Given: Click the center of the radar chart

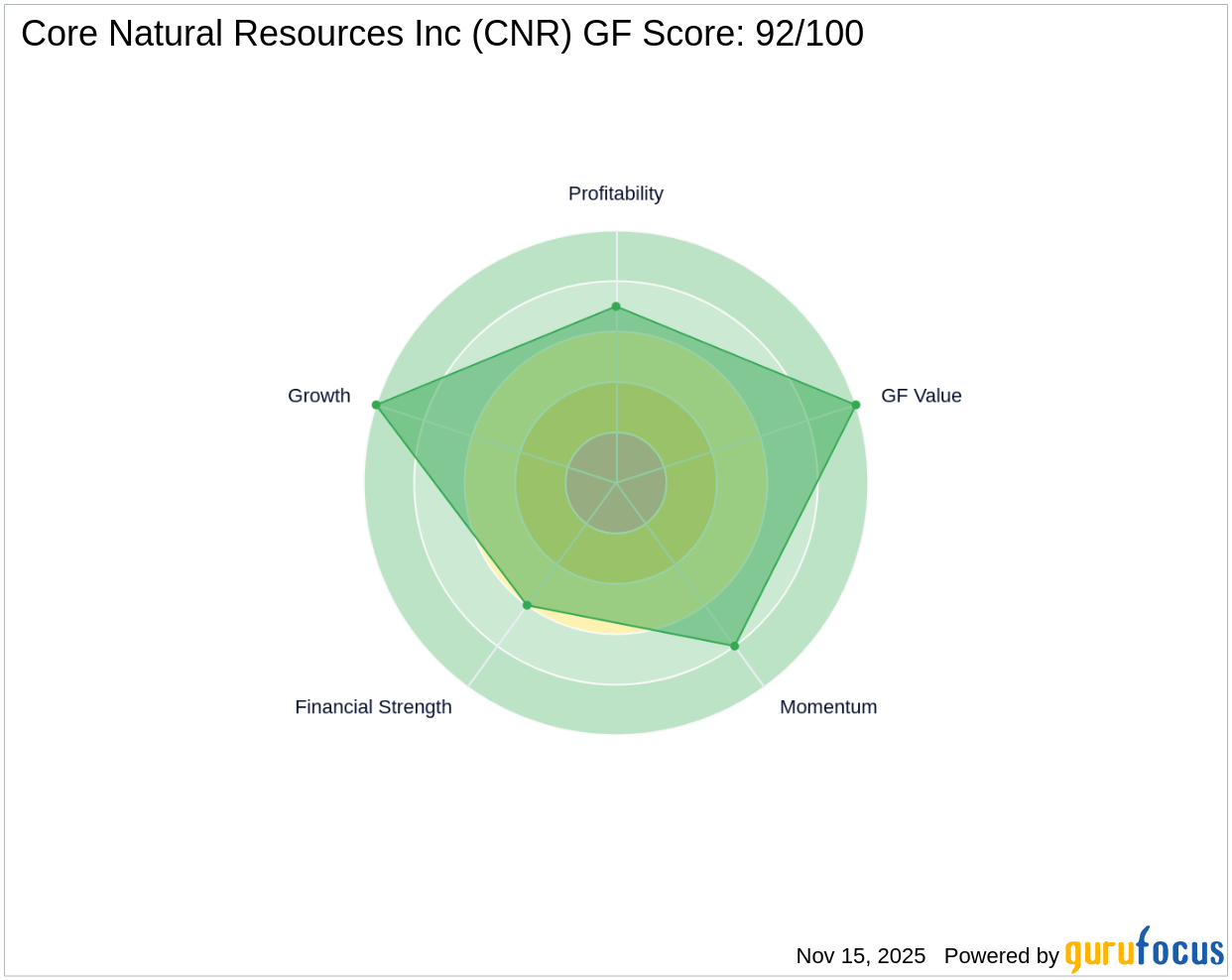Looking at the screenshot, I should 616,485.
